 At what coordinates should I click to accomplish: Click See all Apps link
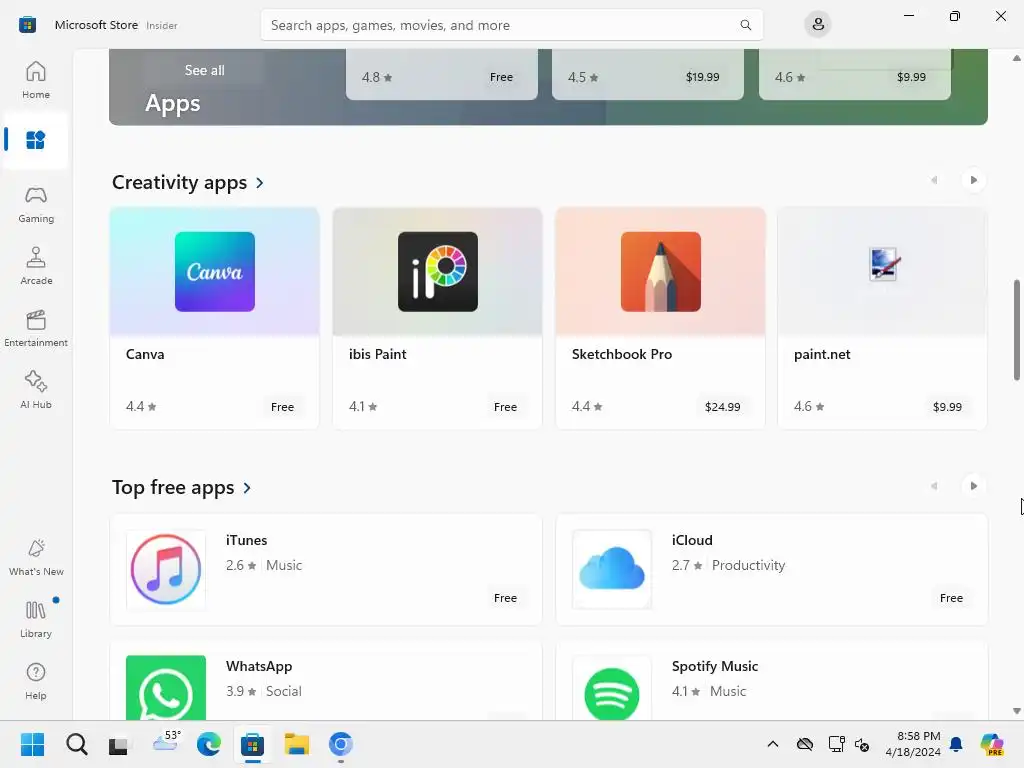[204, 70]
